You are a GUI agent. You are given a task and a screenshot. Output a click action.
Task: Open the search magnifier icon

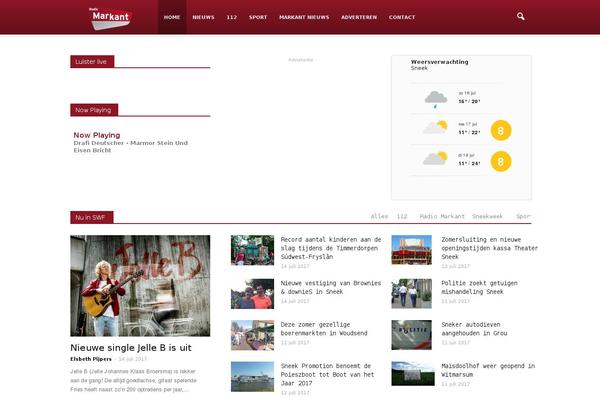click(521, 17)
